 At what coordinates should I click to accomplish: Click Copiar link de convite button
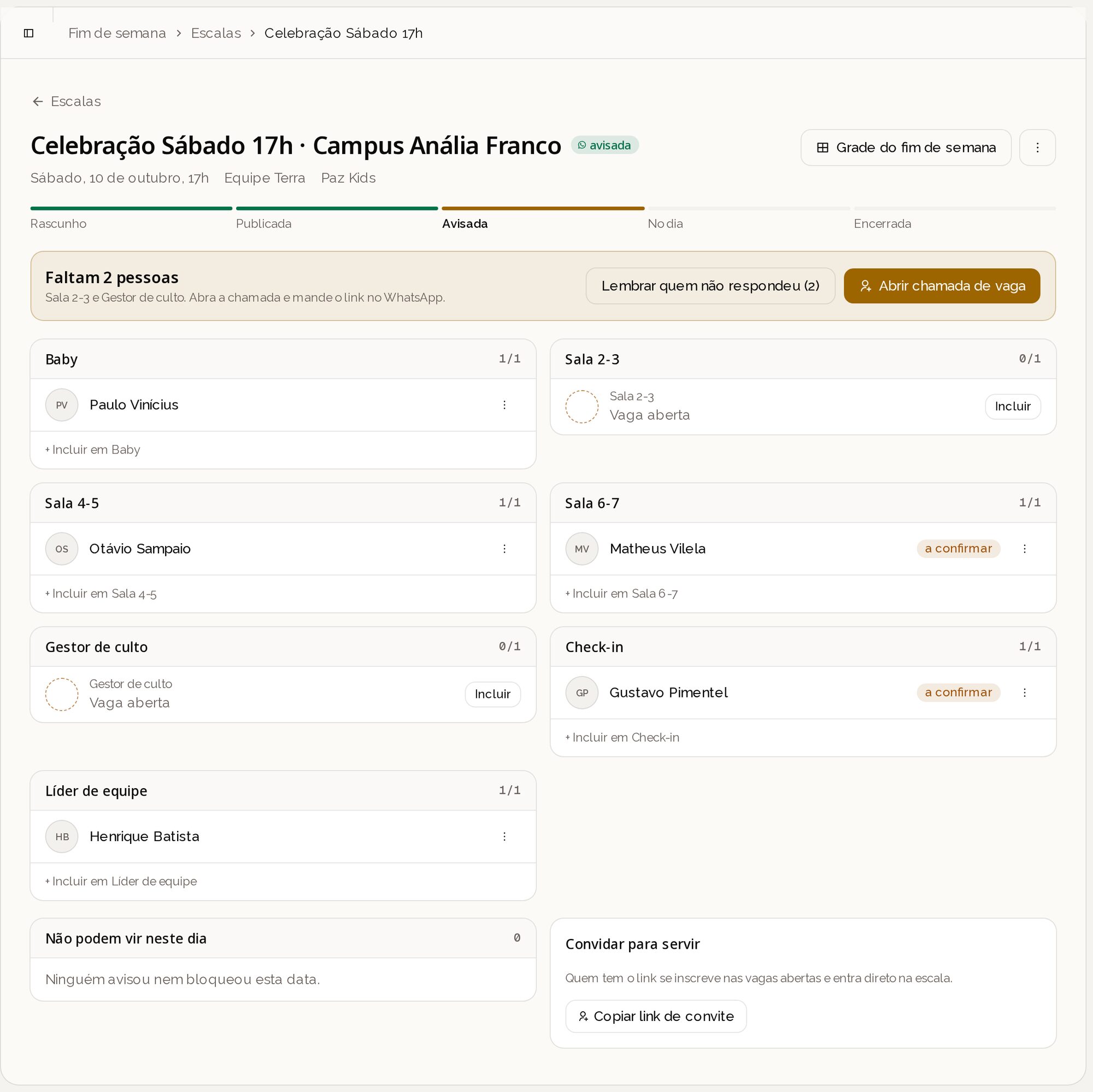point(656,1015)
